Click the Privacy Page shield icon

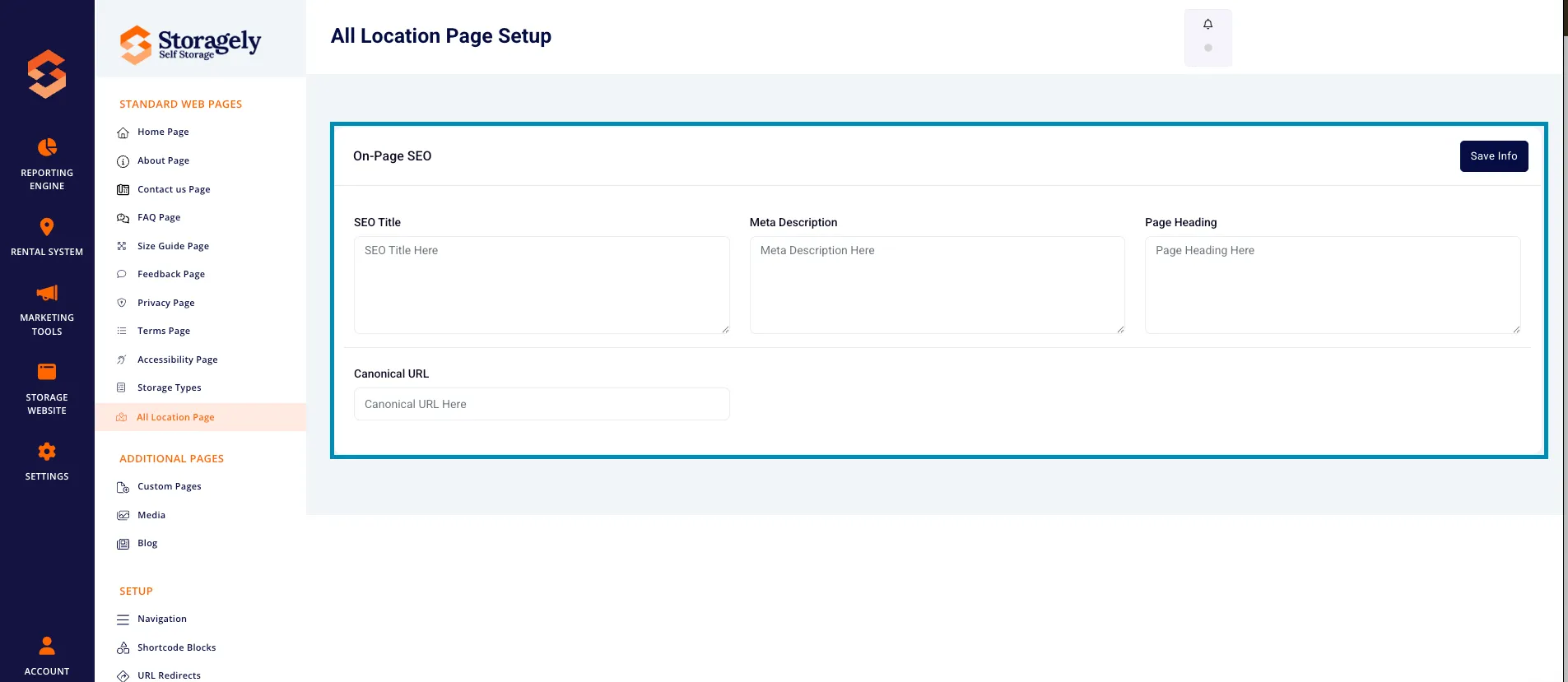coord(122,303)
